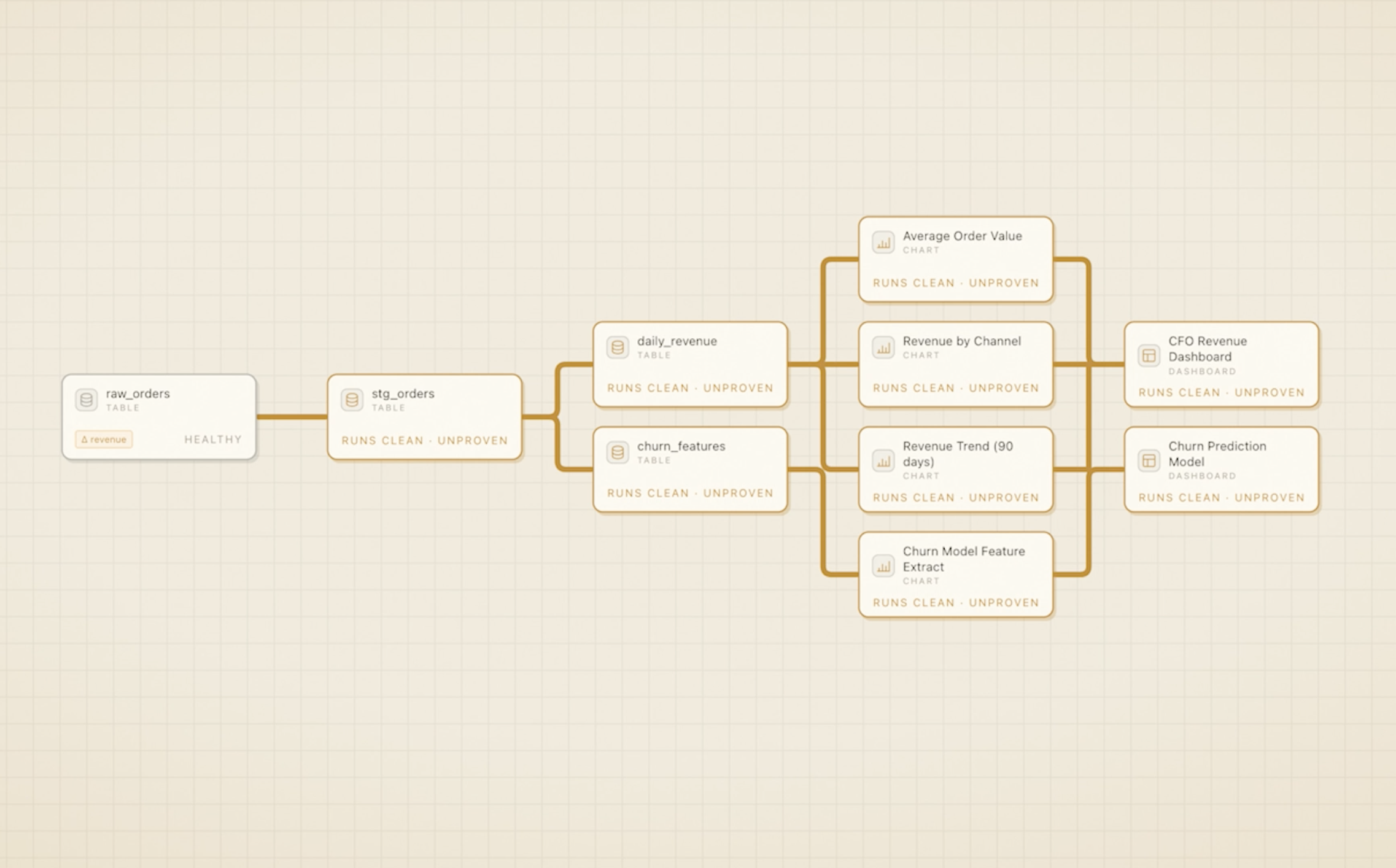The width and height of the screenshot is (1396, 868).
Task: Click Churn Prediction Model status line
Action: tap(1222, 497)
